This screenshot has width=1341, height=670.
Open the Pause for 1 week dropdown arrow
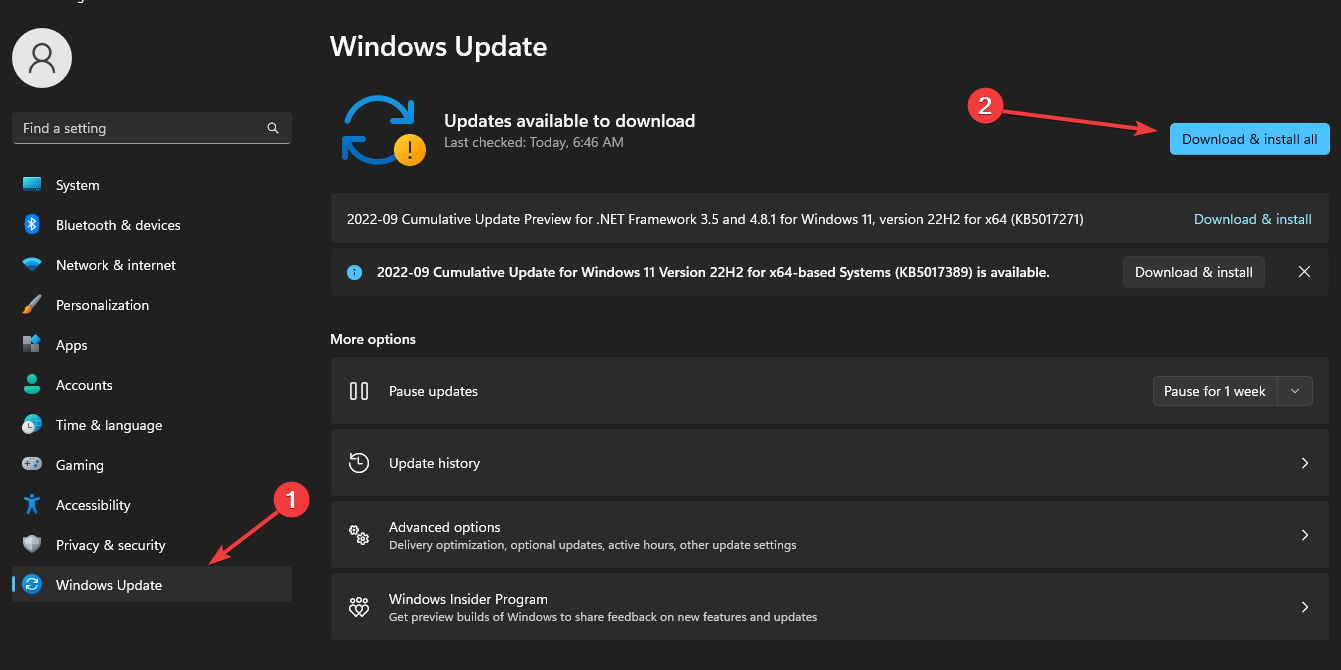(1295, 391)
